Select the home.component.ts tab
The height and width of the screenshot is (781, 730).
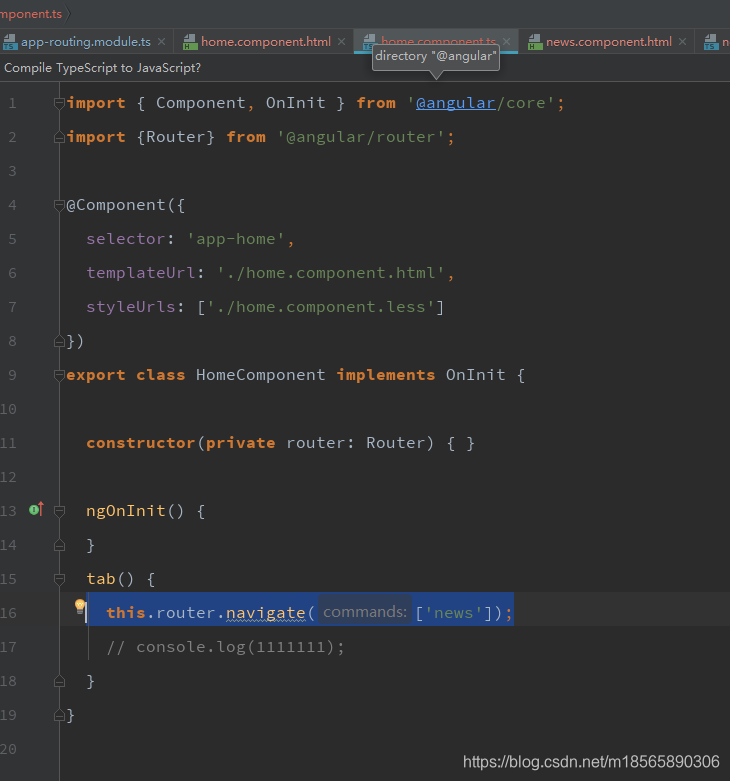438,41
